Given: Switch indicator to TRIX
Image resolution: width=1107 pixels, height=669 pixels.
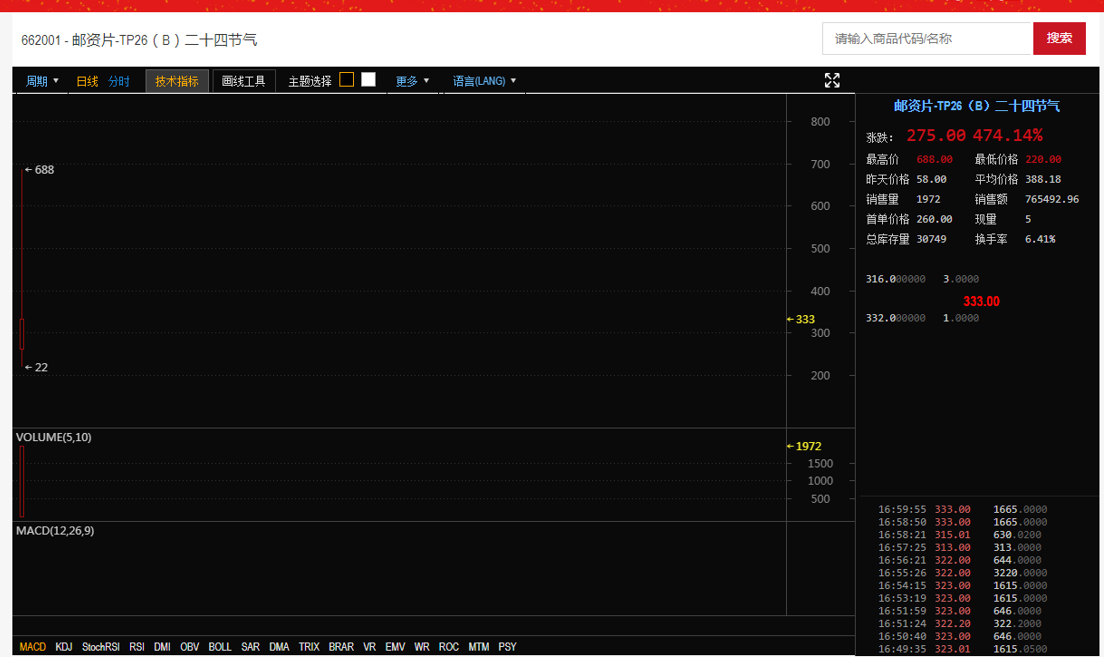Looking at the screenshot, I should click(309, 646).
